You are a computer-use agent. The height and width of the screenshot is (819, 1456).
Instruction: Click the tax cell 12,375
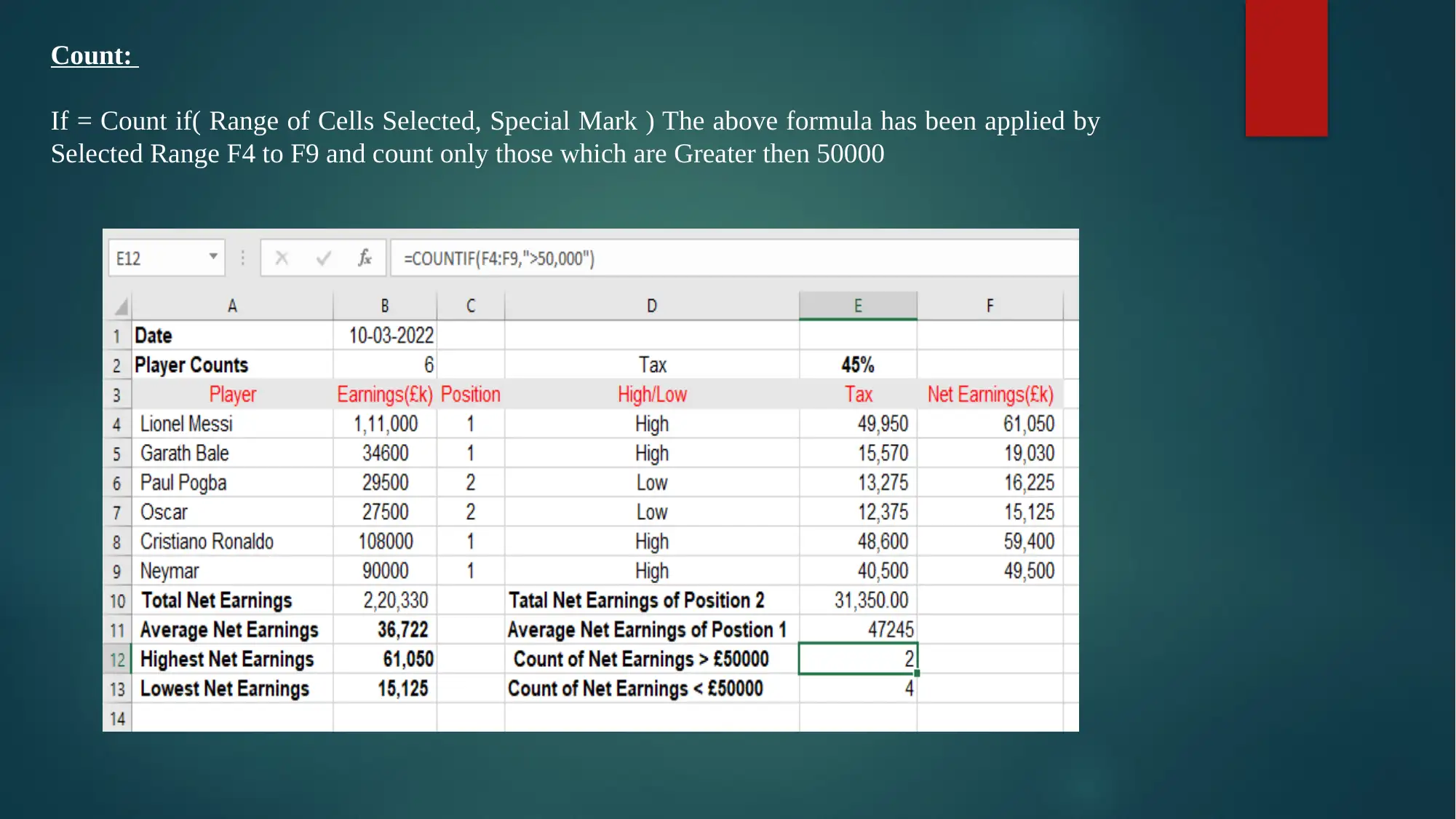pos(858,512)
